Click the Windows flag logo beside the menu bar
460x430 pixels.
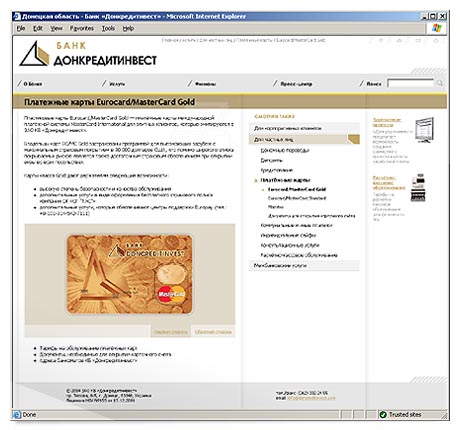(436, 28)
